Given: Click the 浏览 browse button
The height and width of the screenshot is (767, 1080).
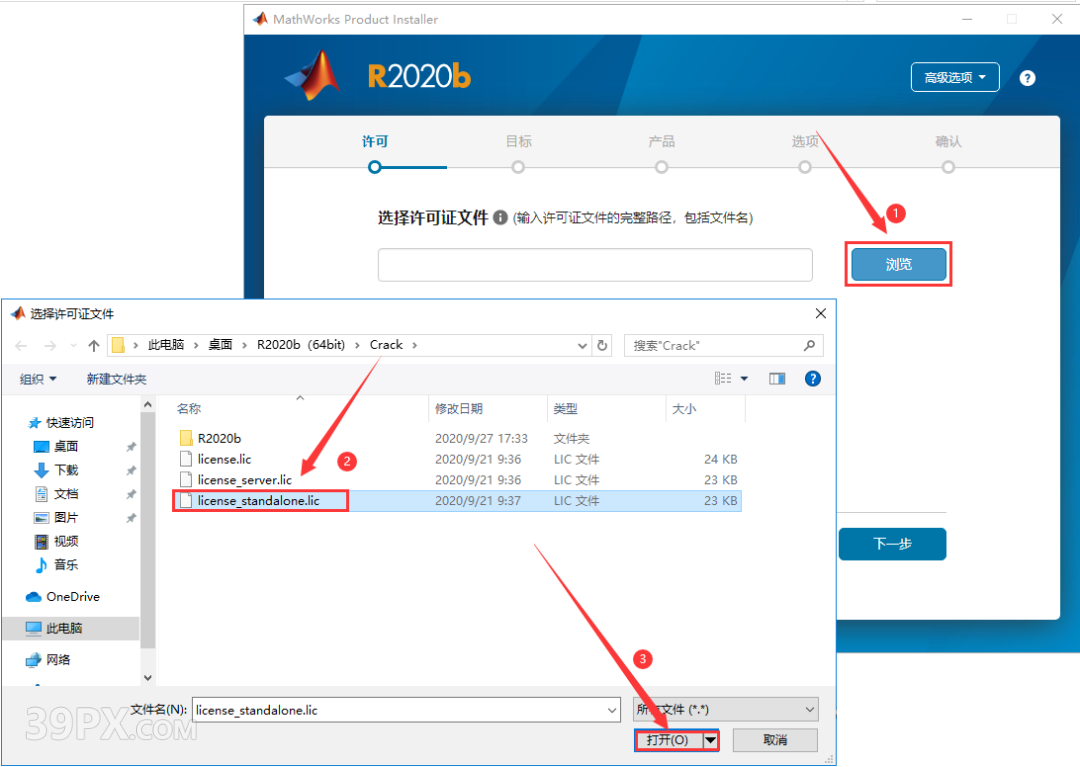Looking at the screenshot, I should pos(898,264).
